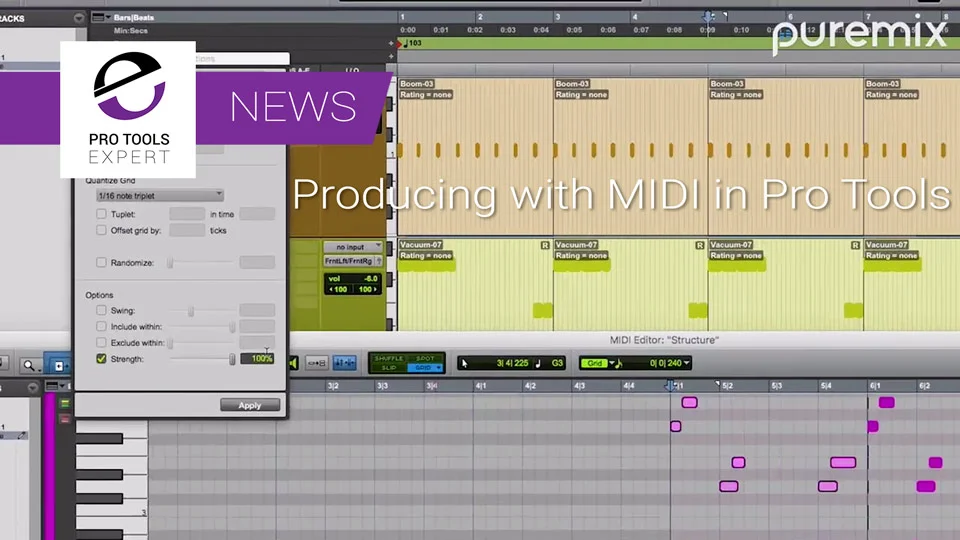960x540 pixels.
Task: Click the arrow link icon next to the speaker
Action: tap(317, 363)
